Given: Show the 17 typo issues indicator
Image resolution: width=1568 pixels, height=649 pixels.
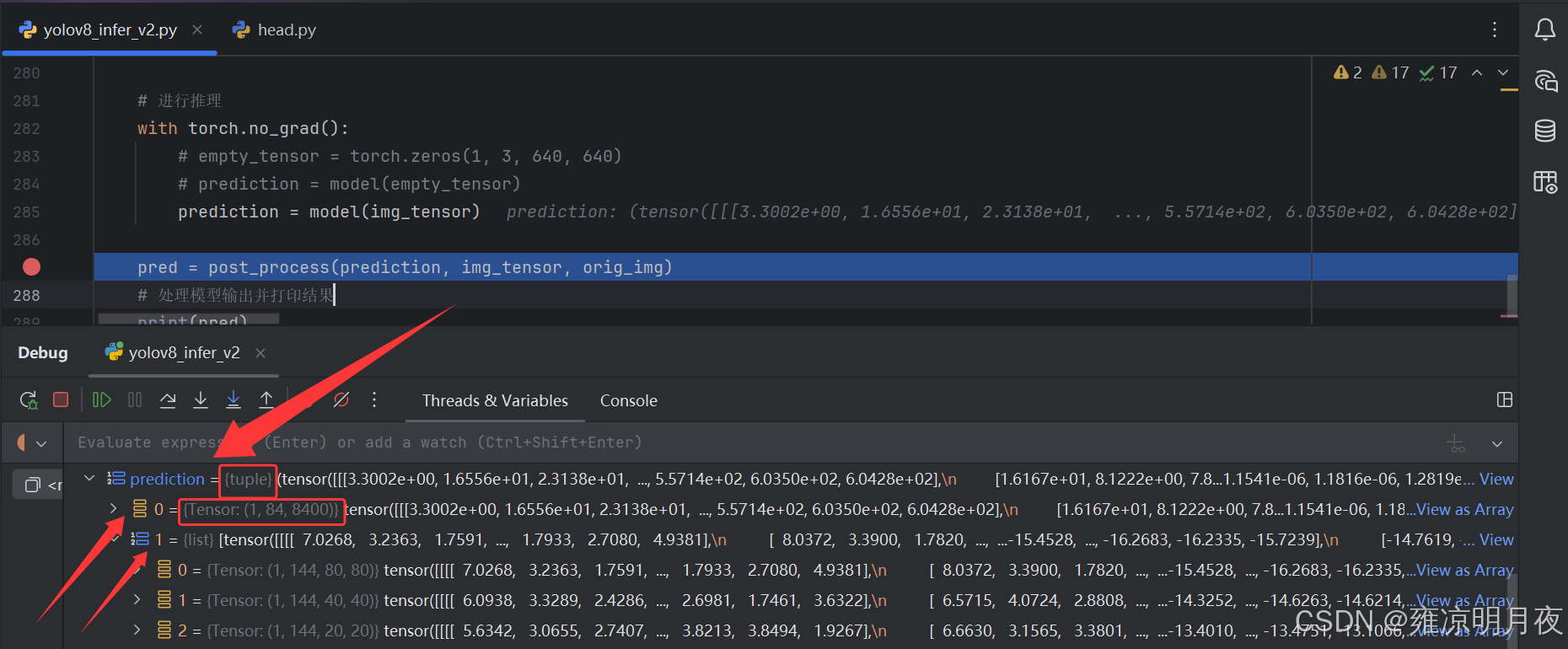Looking at the screenshot, I should [x=1438, y=72].
